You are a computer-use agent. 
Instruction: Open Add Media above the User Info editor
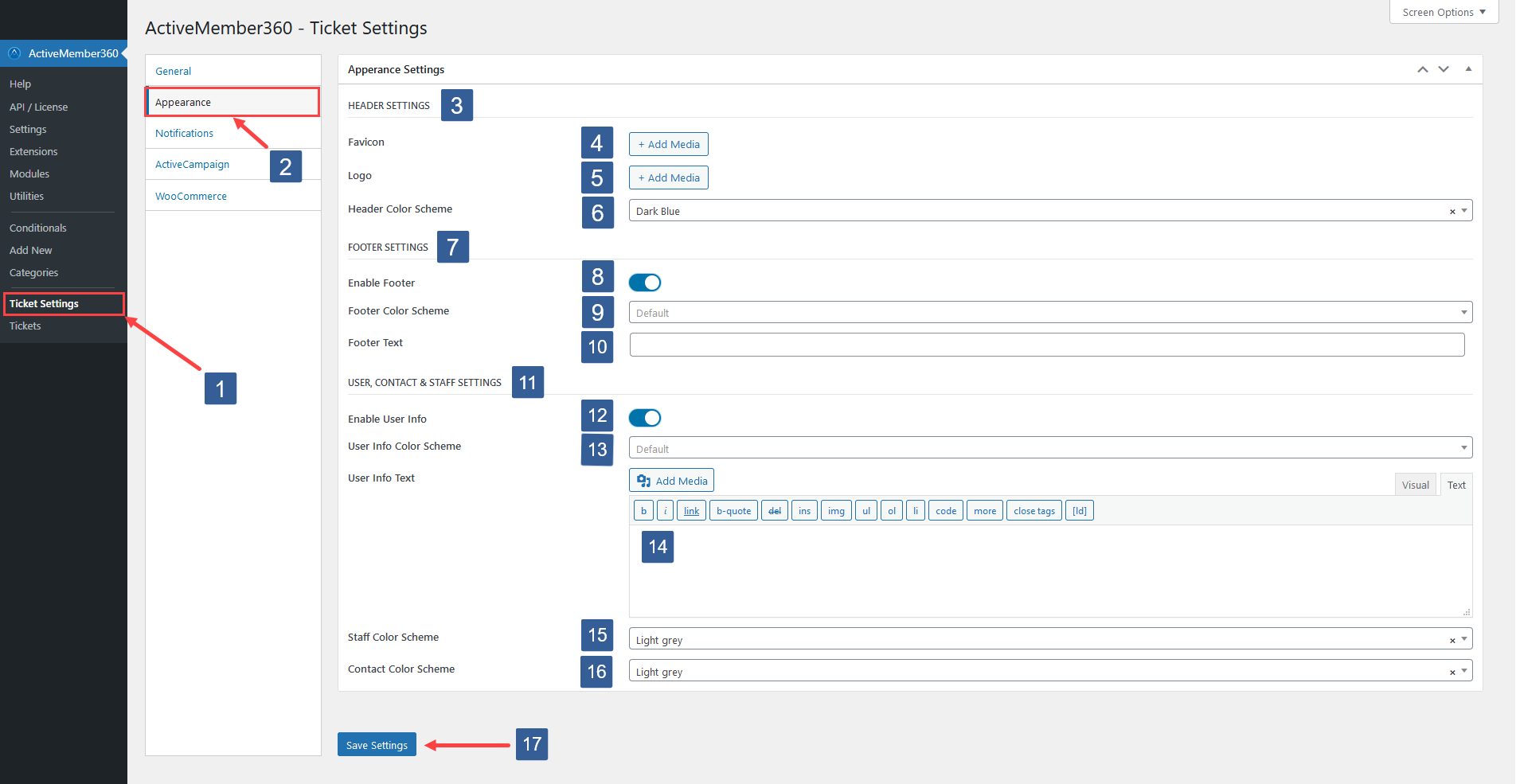[x=671, y=480]
